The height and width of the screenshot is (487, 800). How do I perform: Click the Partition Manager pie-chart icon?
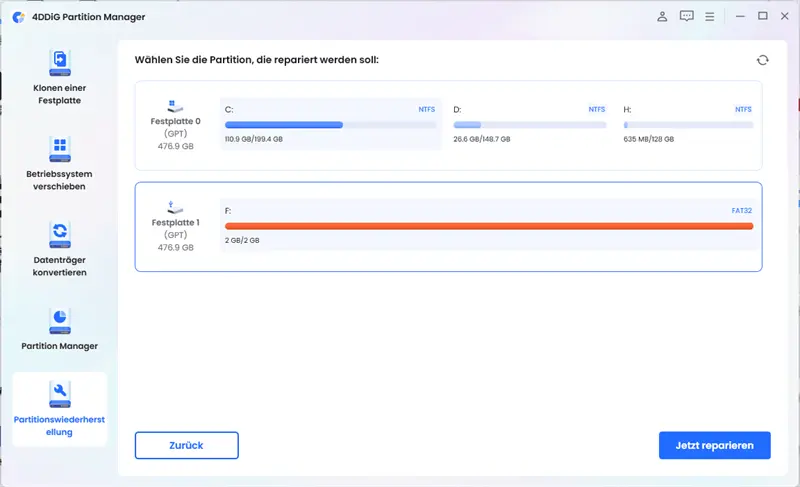(60, 321)
